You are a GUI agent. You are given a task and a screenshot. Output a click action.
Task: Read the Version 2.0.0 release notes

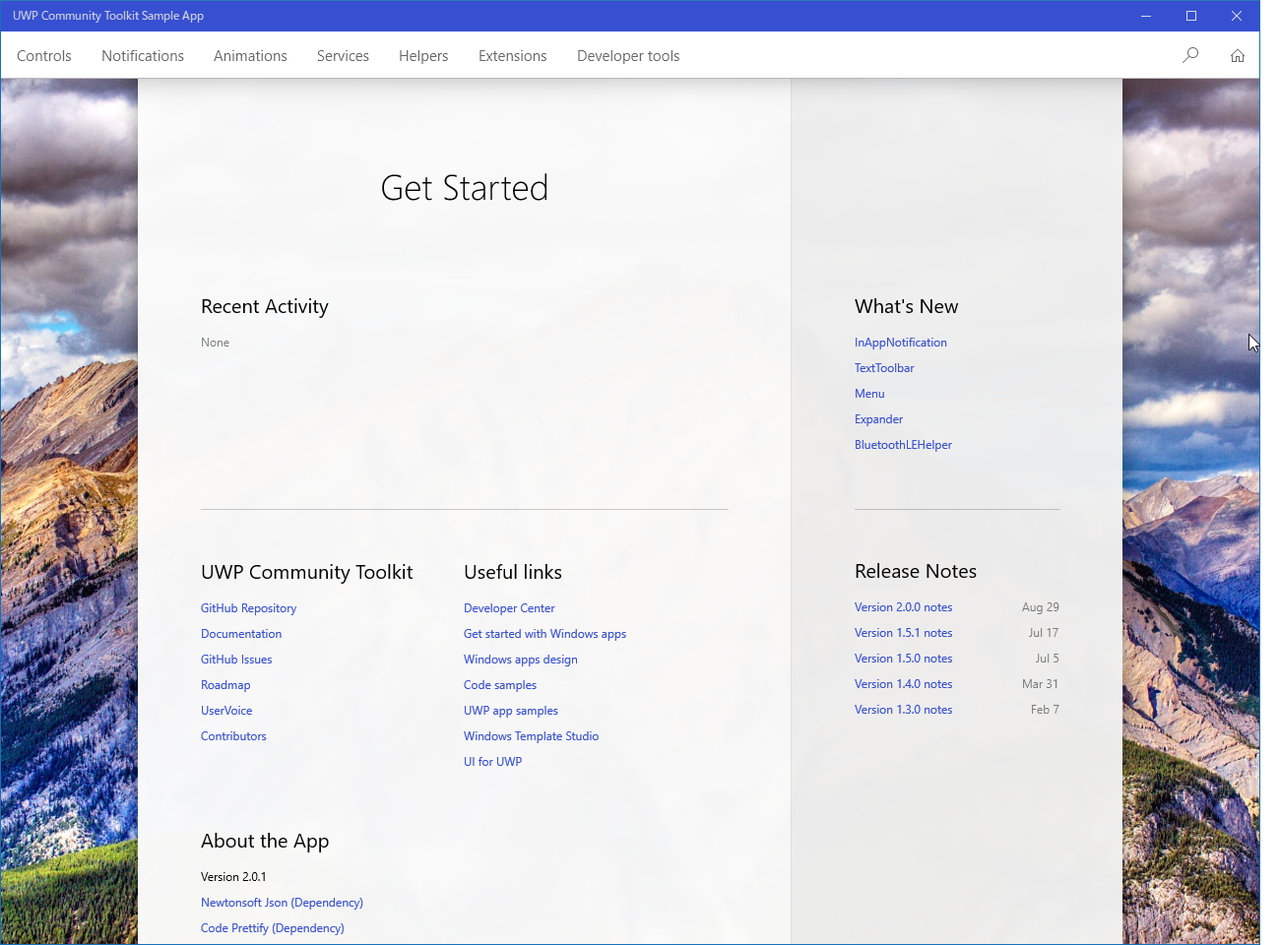(903, 607)
